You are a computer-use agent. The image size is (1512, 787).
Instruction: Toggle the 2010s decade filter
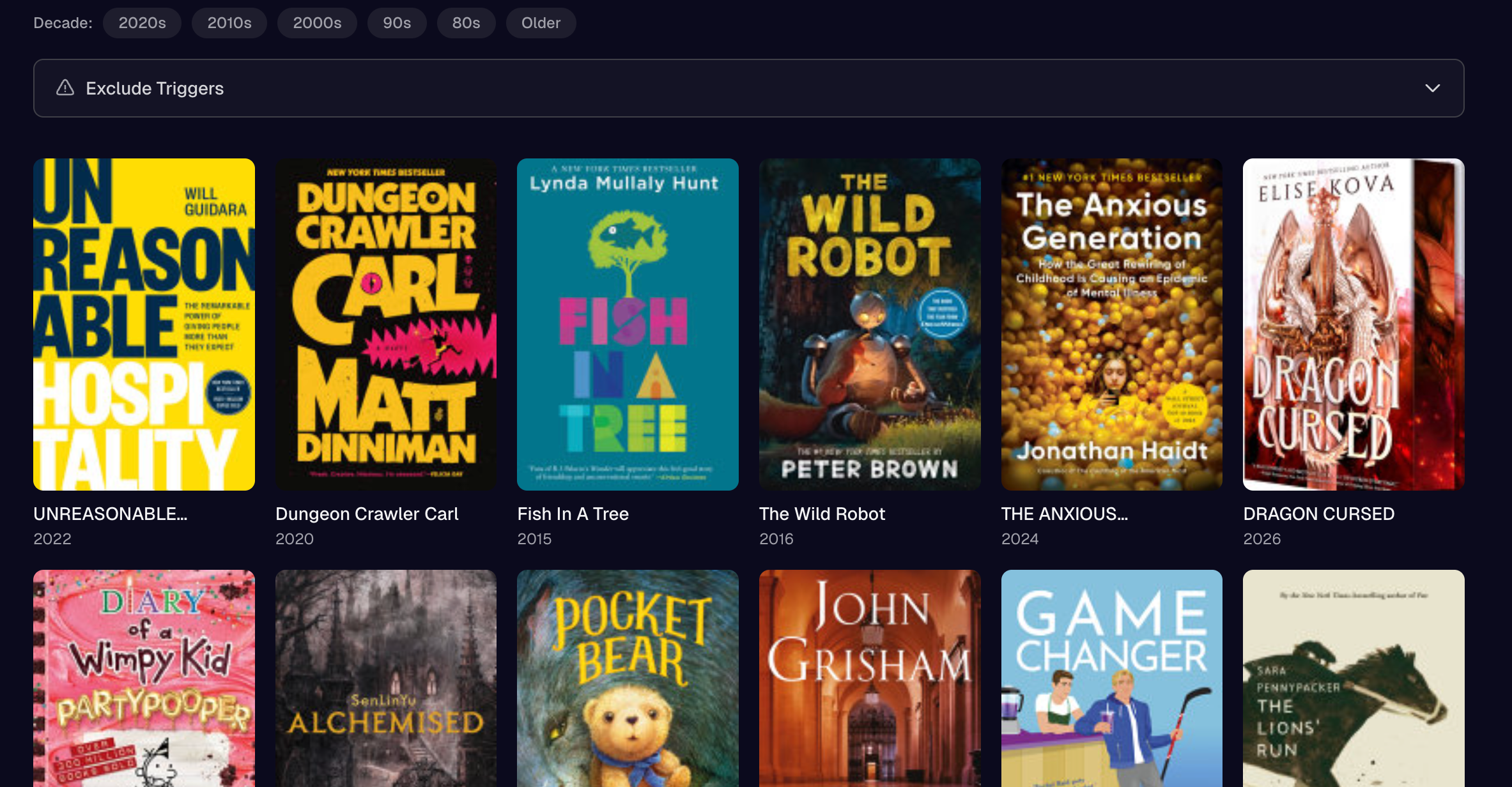(229, 23)
